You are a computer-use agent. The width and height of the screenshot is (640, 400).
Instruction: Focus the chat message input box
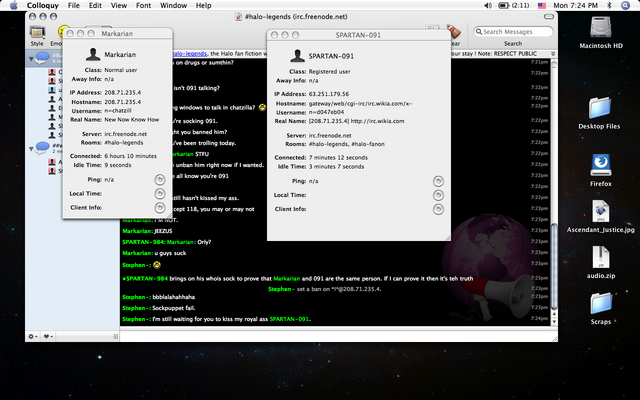[x=336, y=336]
